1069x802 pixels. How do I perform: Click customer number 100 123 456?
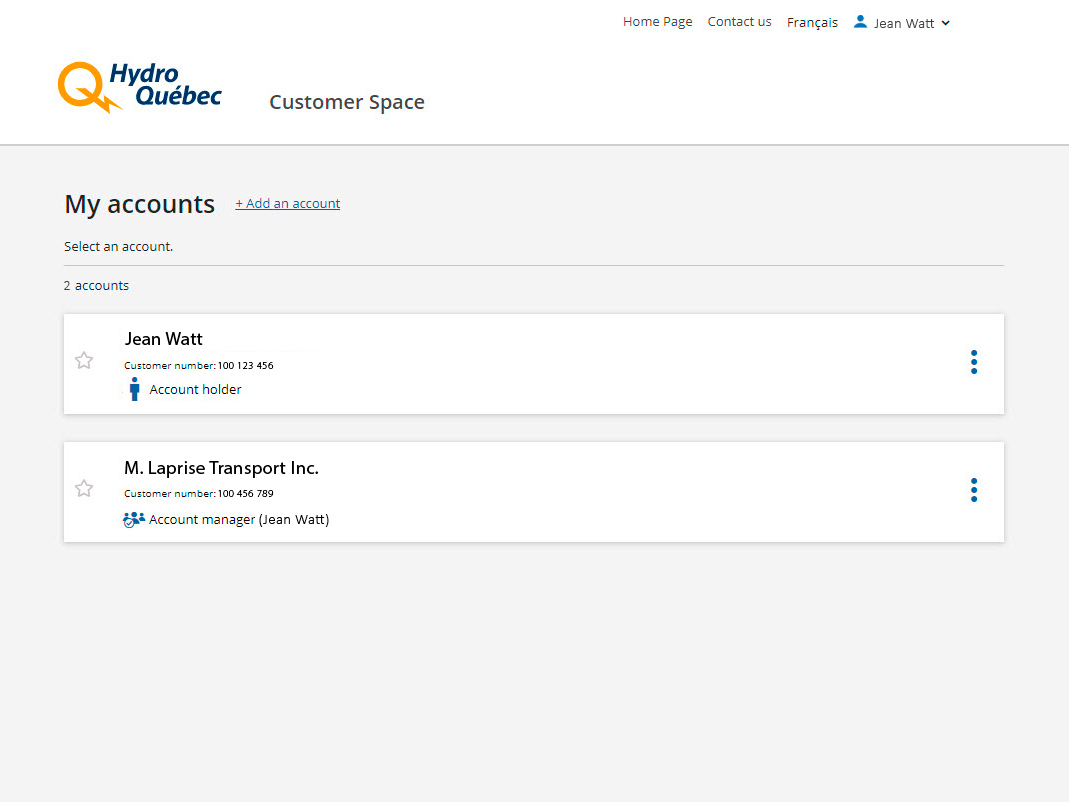click(x=245, y=366)
